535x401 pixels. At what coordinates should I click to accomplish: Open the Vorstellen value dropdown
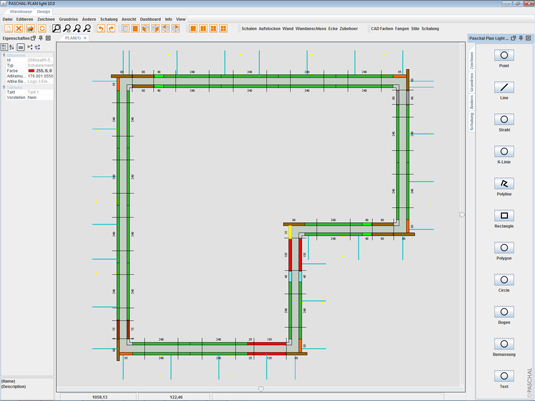[x=40, y=98]
